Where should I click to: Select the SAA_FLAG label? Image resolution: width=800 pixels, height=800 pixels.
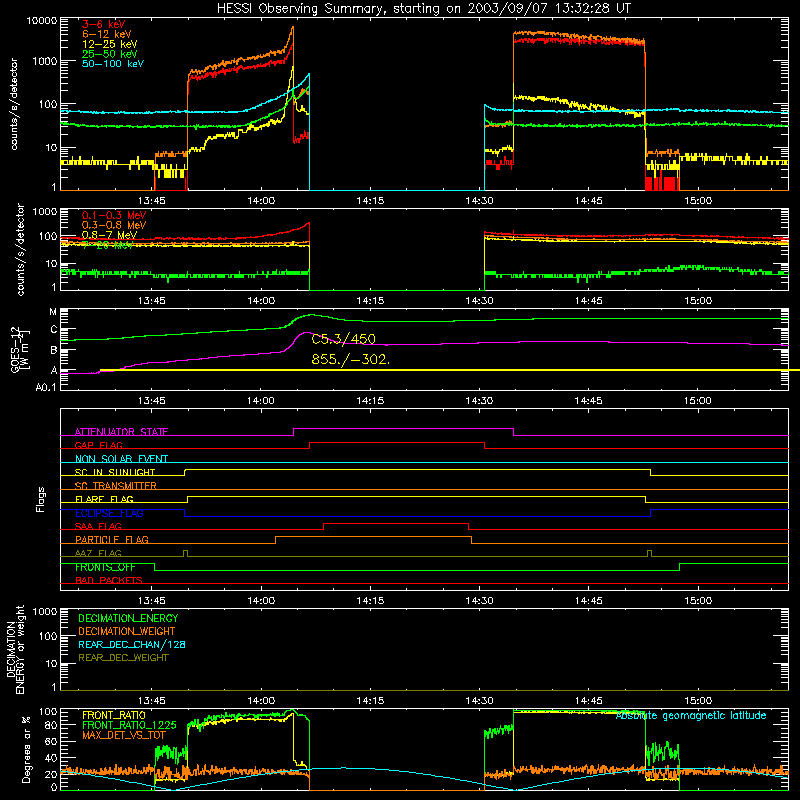coord(98,527)
